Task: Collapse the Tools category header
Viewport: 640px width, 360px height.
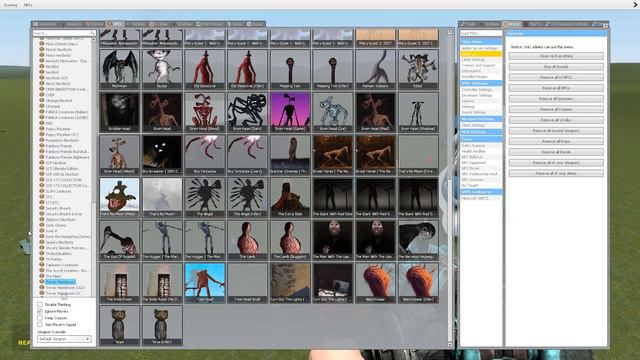Action: (x=481, y=139)
